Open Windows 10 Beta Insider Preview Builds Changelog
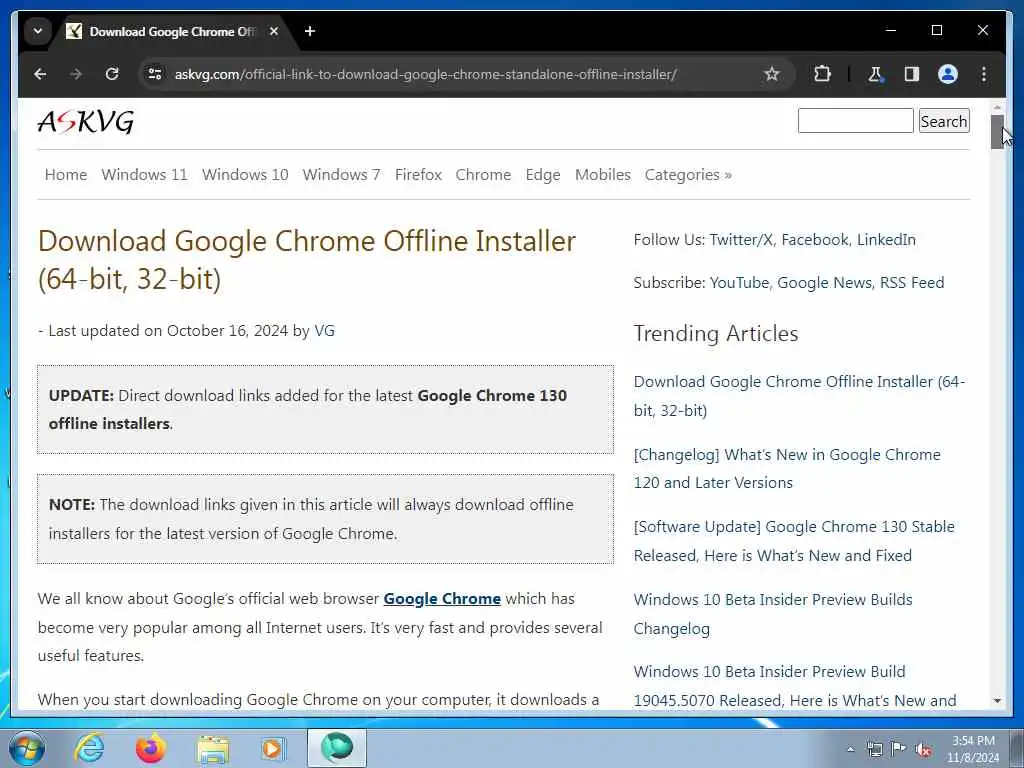The image size is (1024, 768). tap(773, 614)
